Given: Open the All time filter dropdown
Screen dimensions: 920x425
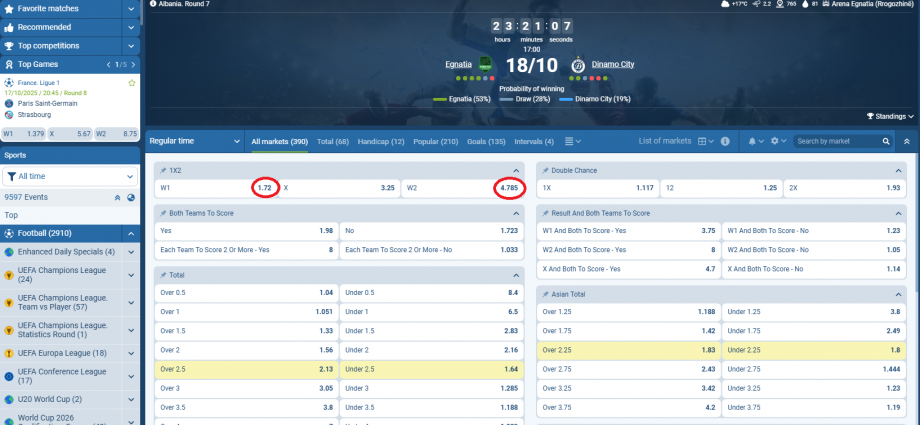Looking at the screenshot, I should pos(70,176).
